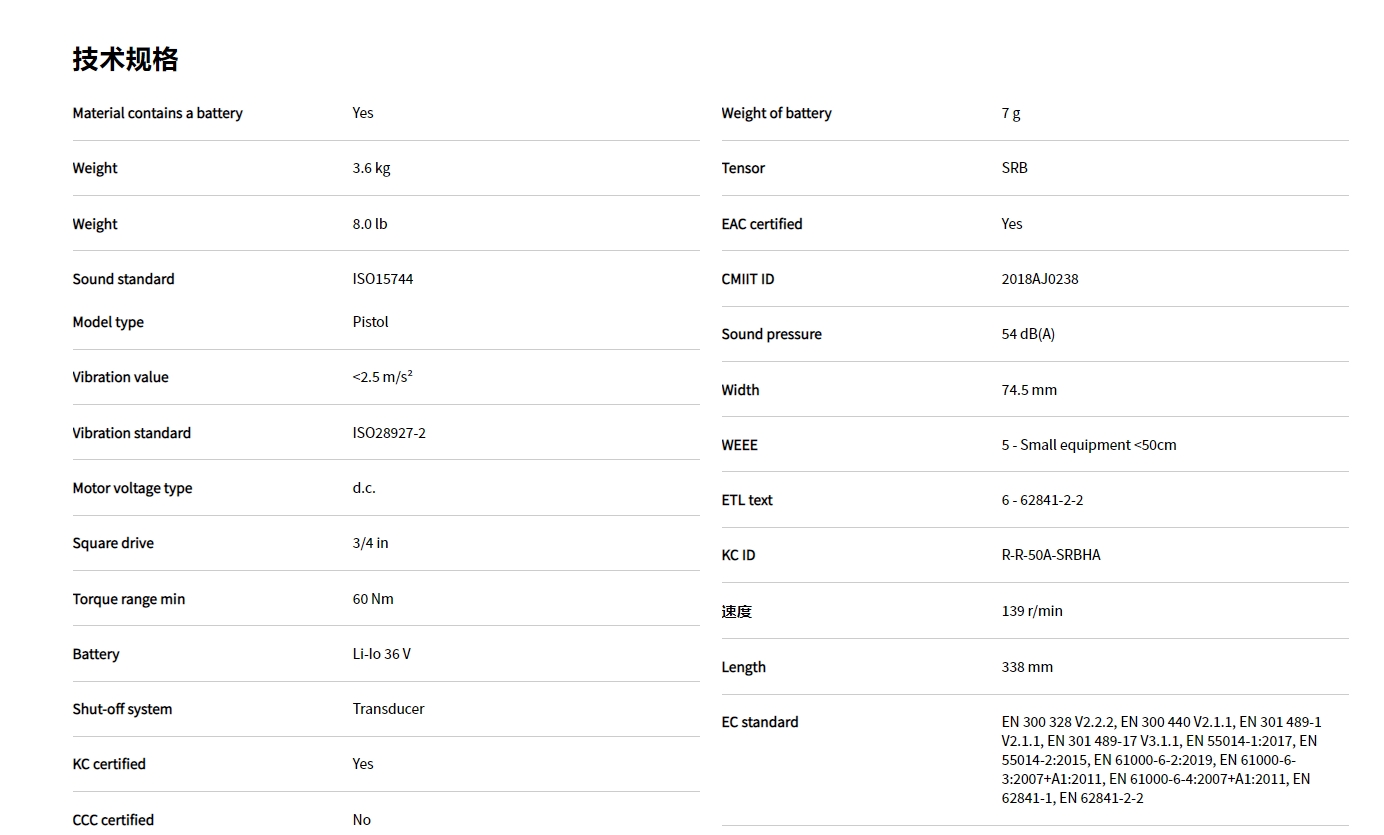Select the 3.6 kg weight value
The height and width of the screenshot is (835, 1384).
pos(371,168)
